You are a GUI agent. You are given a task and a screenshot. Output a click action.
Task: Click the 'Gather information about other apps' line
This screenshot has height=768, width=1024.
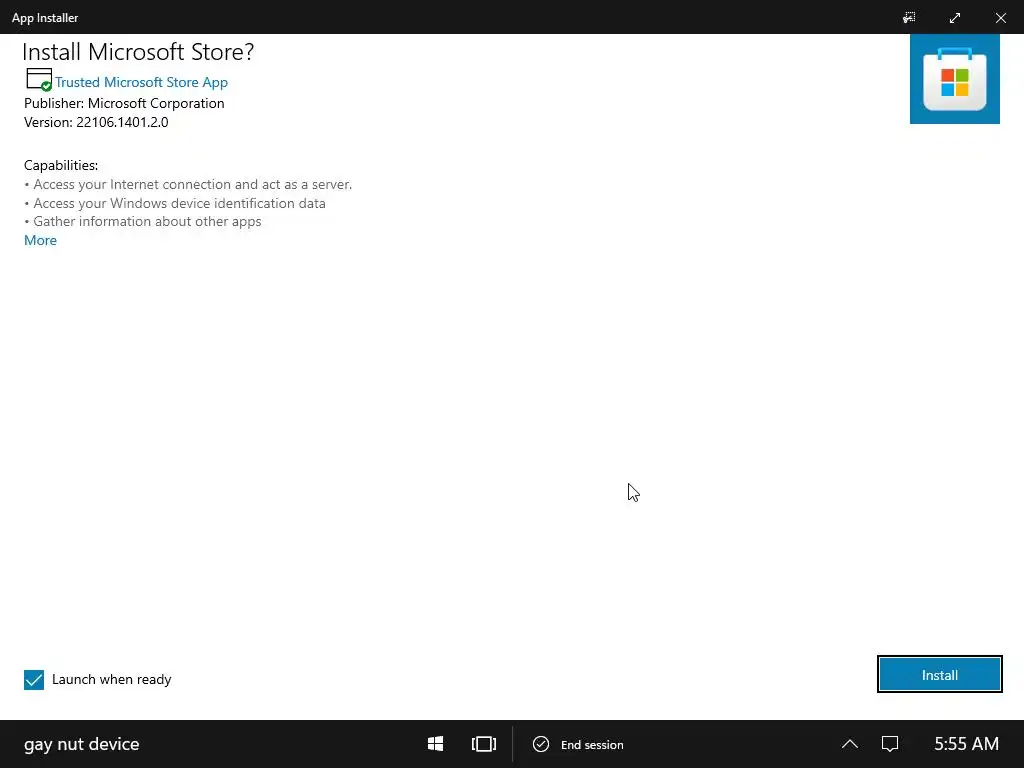click(143, 221)
